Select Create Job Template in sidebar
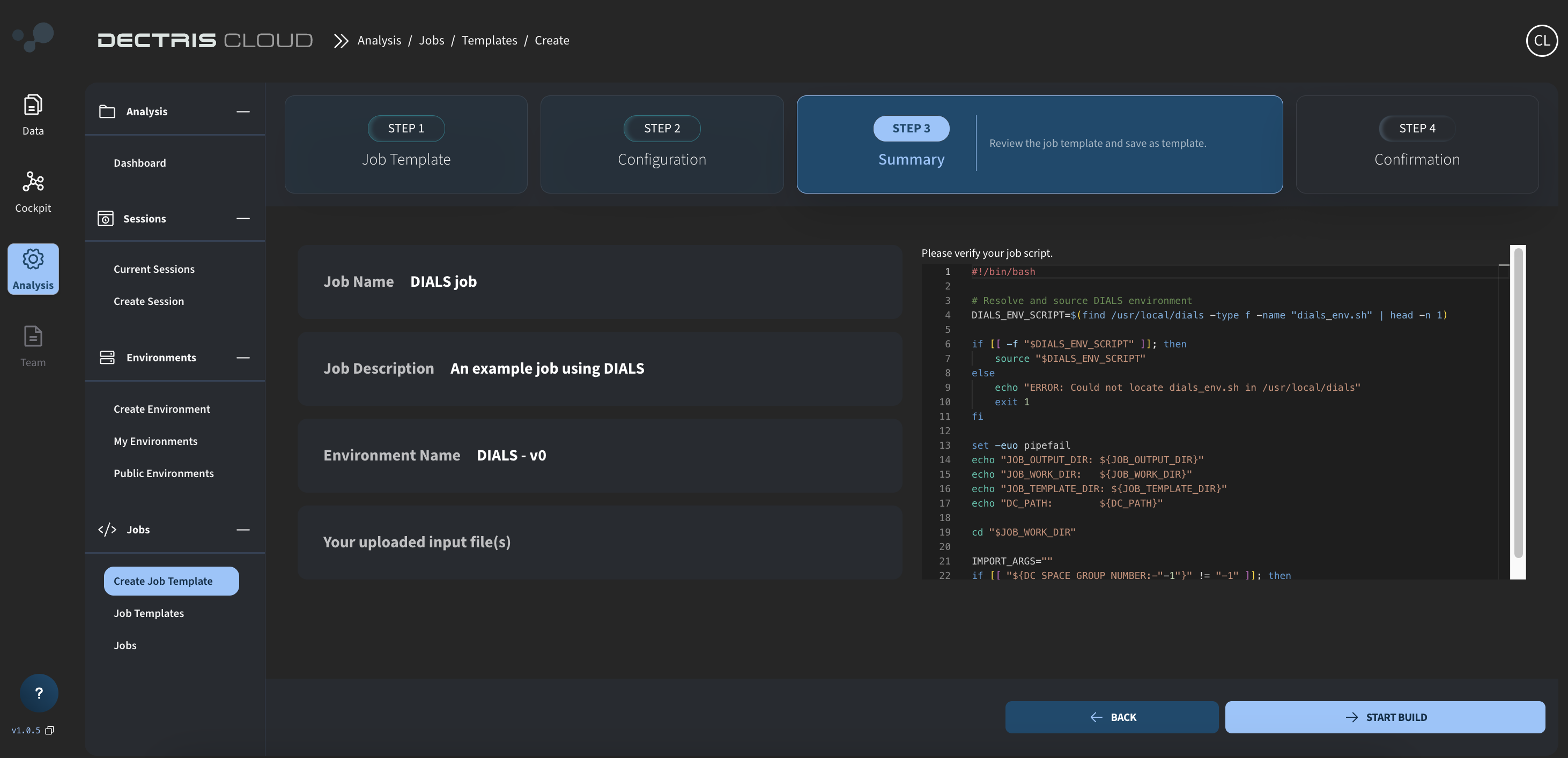 (171, 581)
